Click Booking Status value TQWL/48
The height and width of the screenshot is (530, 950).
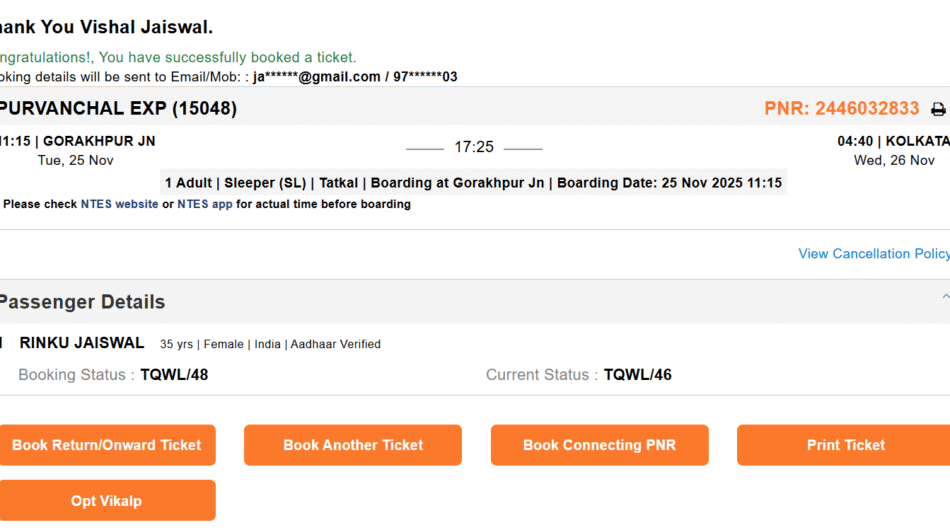pyautogui.click(x=174, y=375)
